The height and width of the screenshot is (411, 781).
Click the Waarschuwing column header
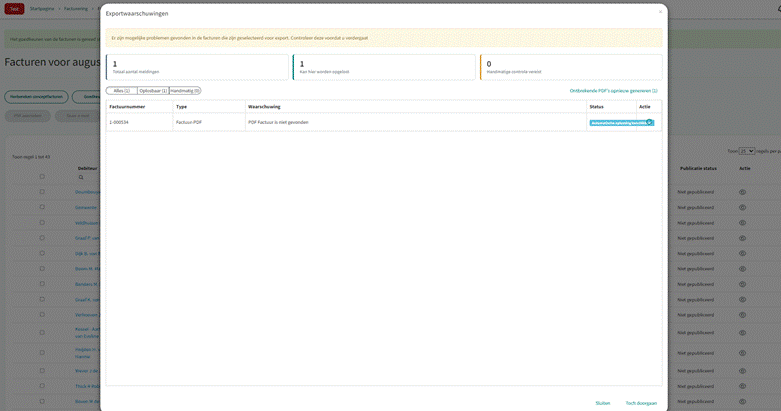click(x=264, y=107)
